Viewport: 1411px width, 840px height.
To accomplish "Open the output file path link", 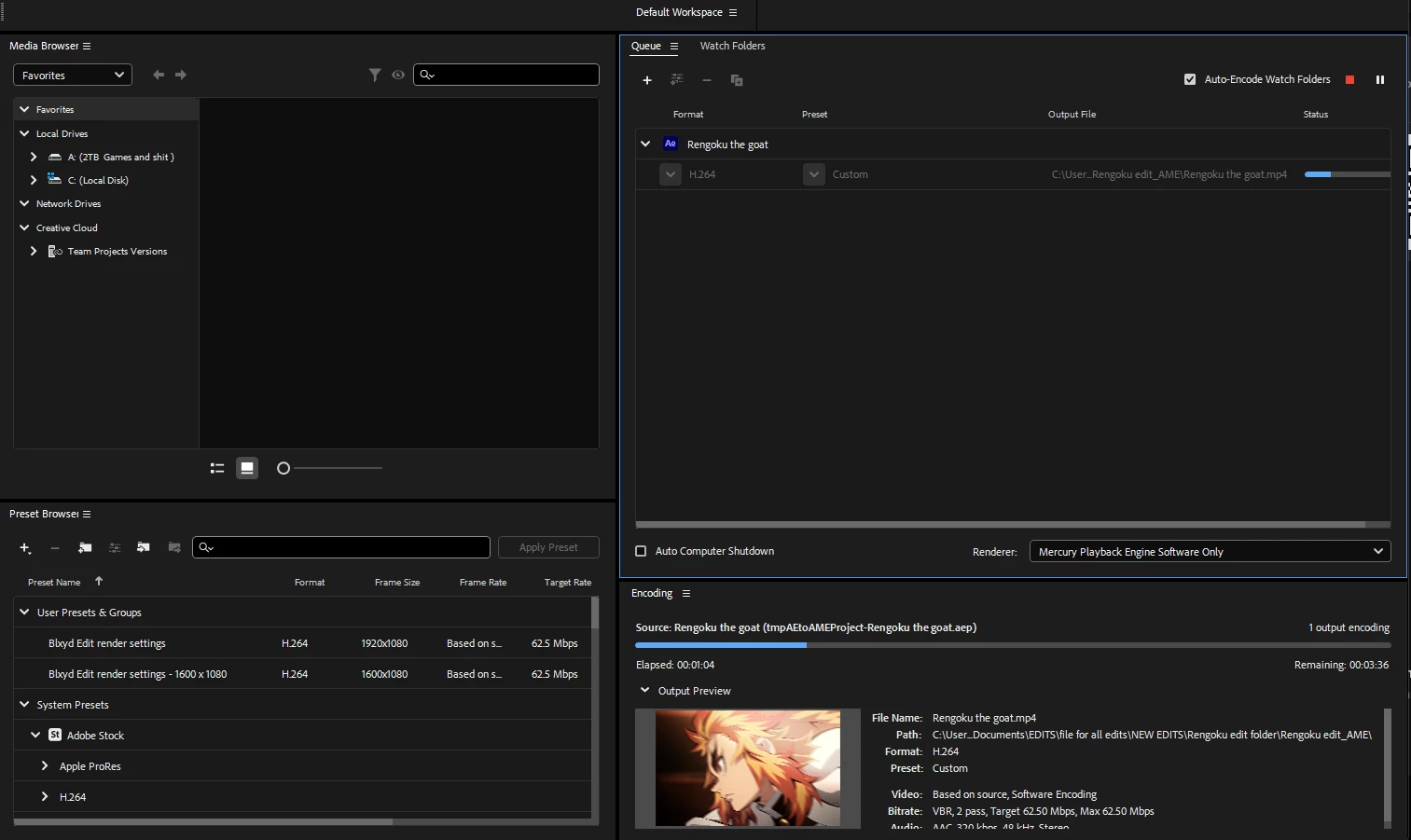I will [x=1169, y=174].
